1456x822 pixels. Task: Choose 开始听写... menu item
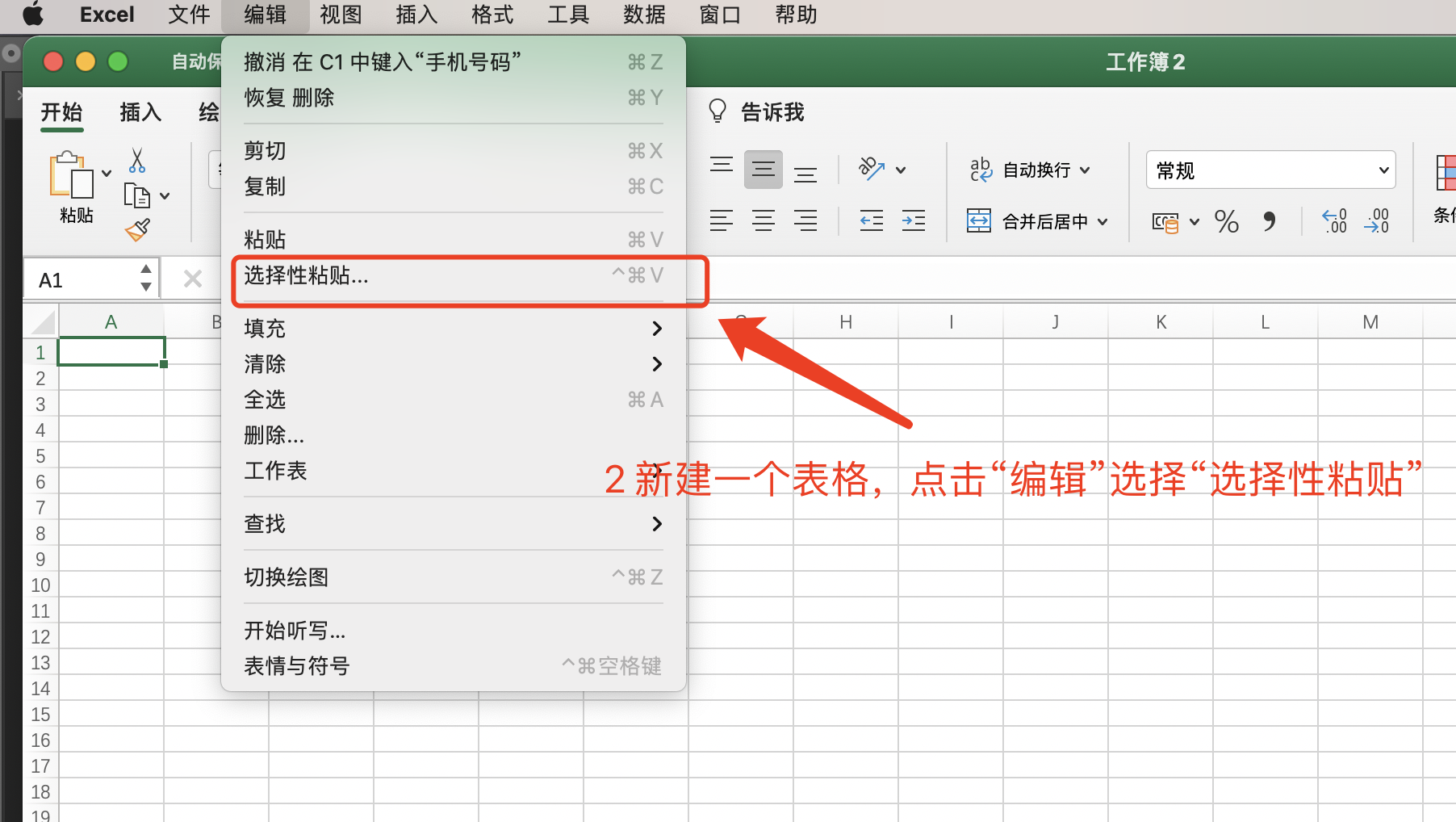(454, 631)
